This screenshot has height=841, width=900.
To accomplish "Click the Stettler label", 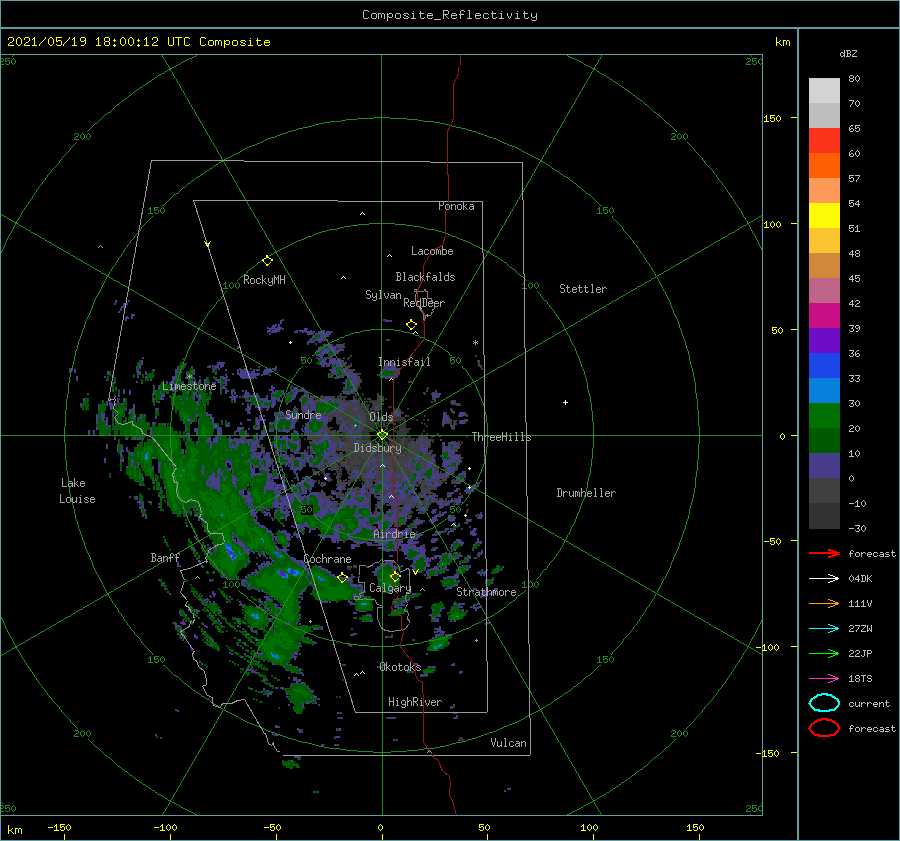I will 583,289.
